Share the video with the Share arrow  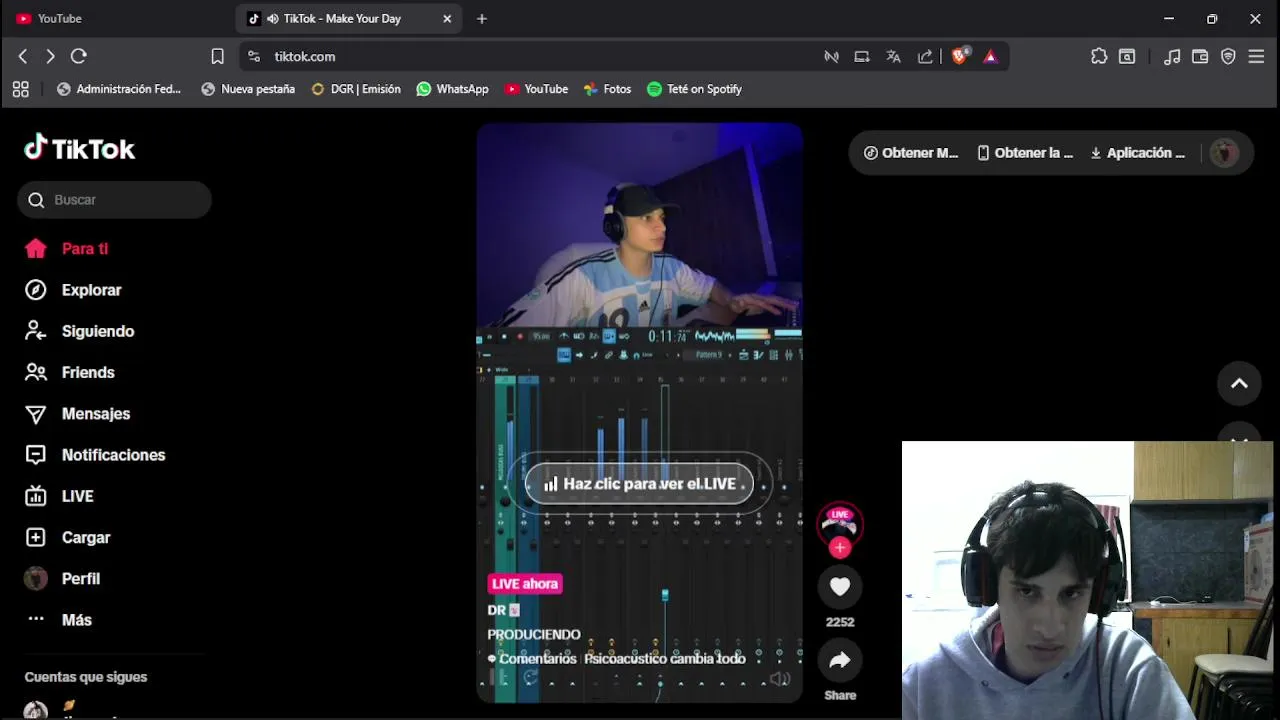tap(840, 660)
